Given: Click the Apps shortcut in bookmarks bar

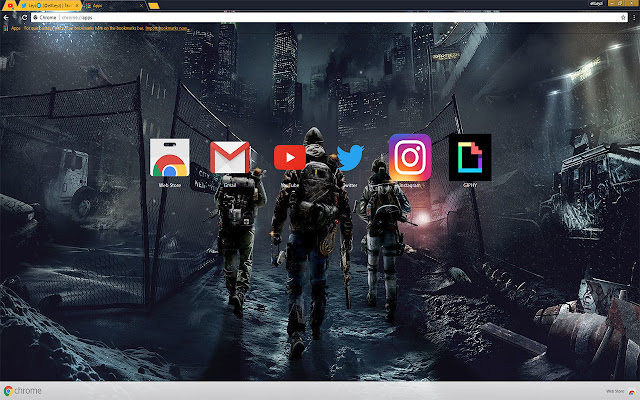Looking at the screenshot, I should coord(12,28).
